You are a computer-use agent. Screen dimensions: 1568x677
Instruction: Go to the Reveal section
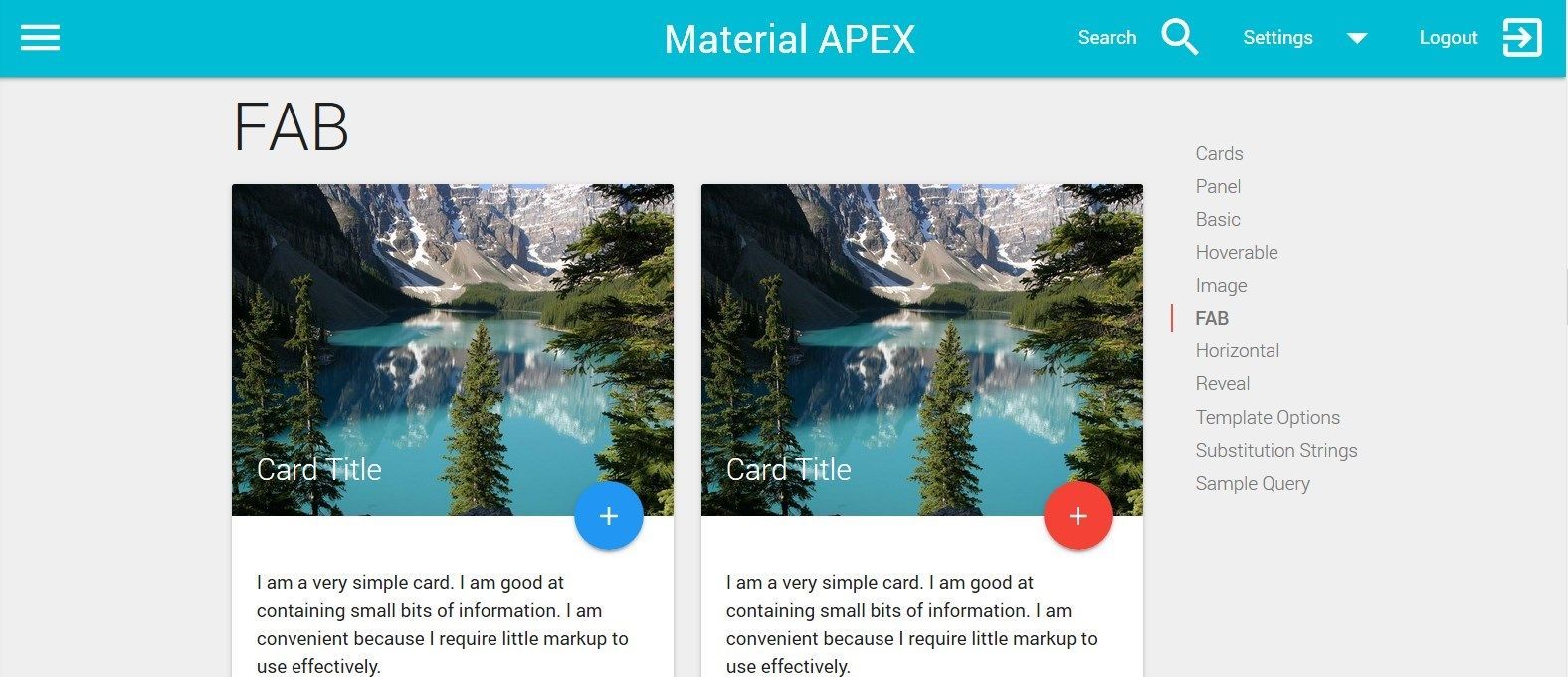point(1222,383)
